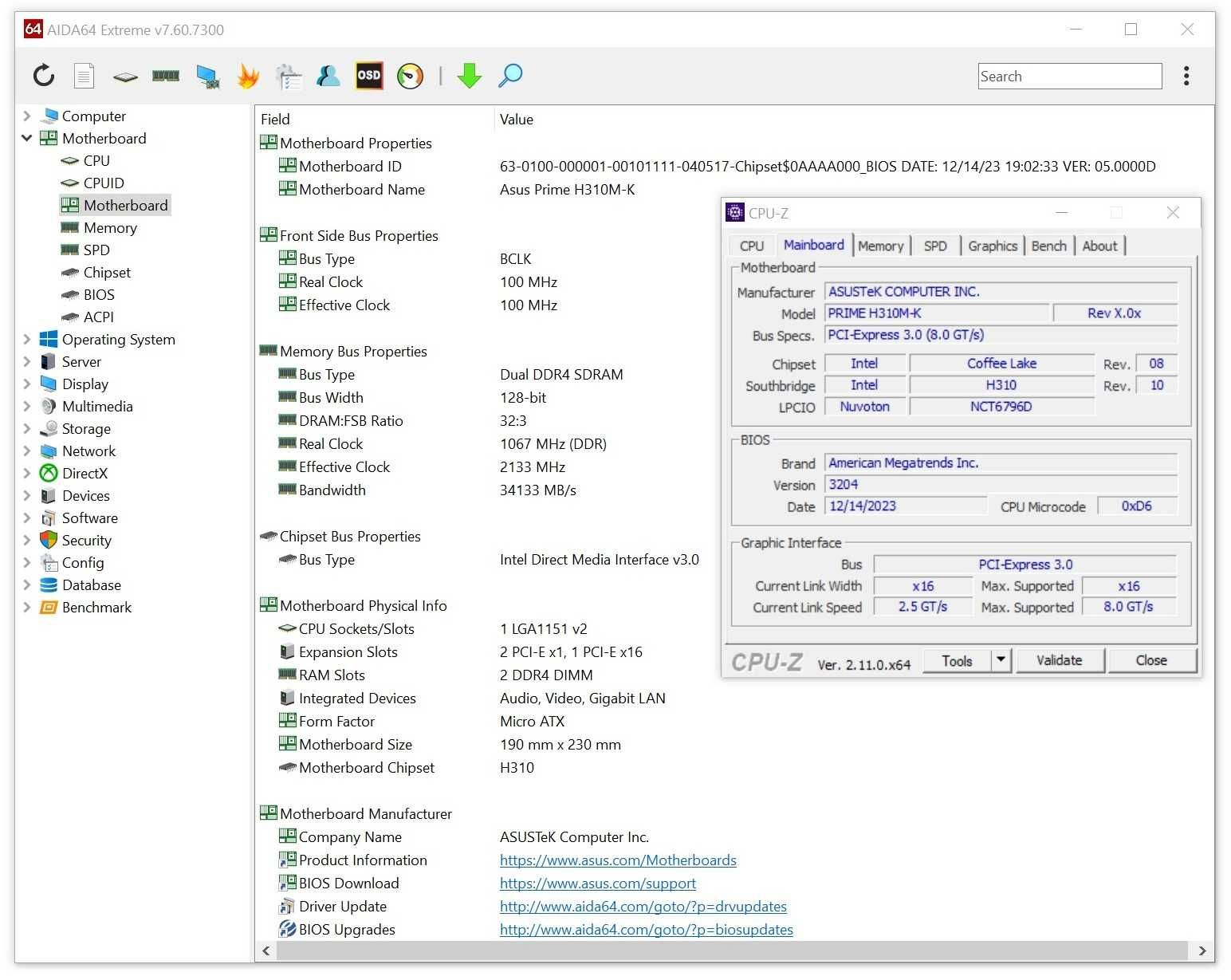
Task: Select the Memory item in AIDA64 tree
Action: tap(110, 227)
